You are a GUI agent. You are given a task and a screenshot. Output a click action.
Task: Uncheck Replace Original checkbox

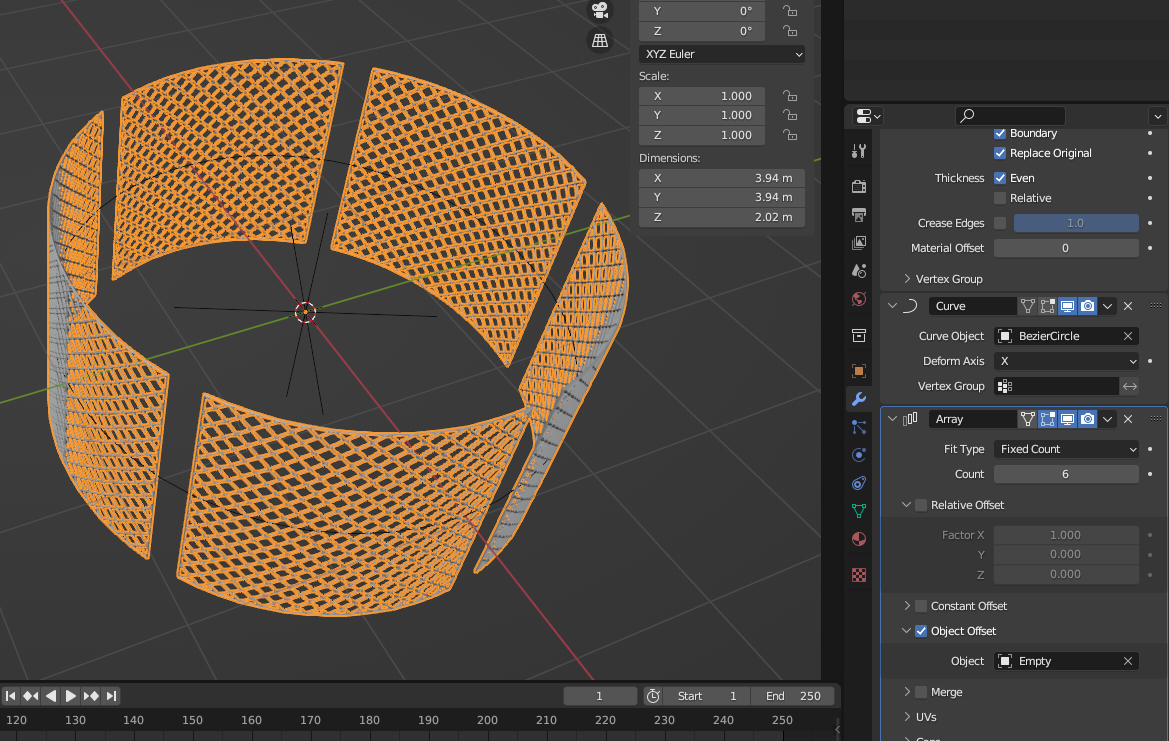tap(1000, 153)
